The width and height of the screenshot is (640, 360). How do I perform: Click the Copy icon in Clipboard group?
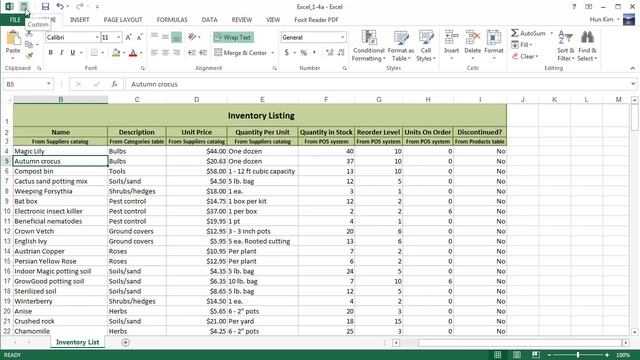click(29, 44)
